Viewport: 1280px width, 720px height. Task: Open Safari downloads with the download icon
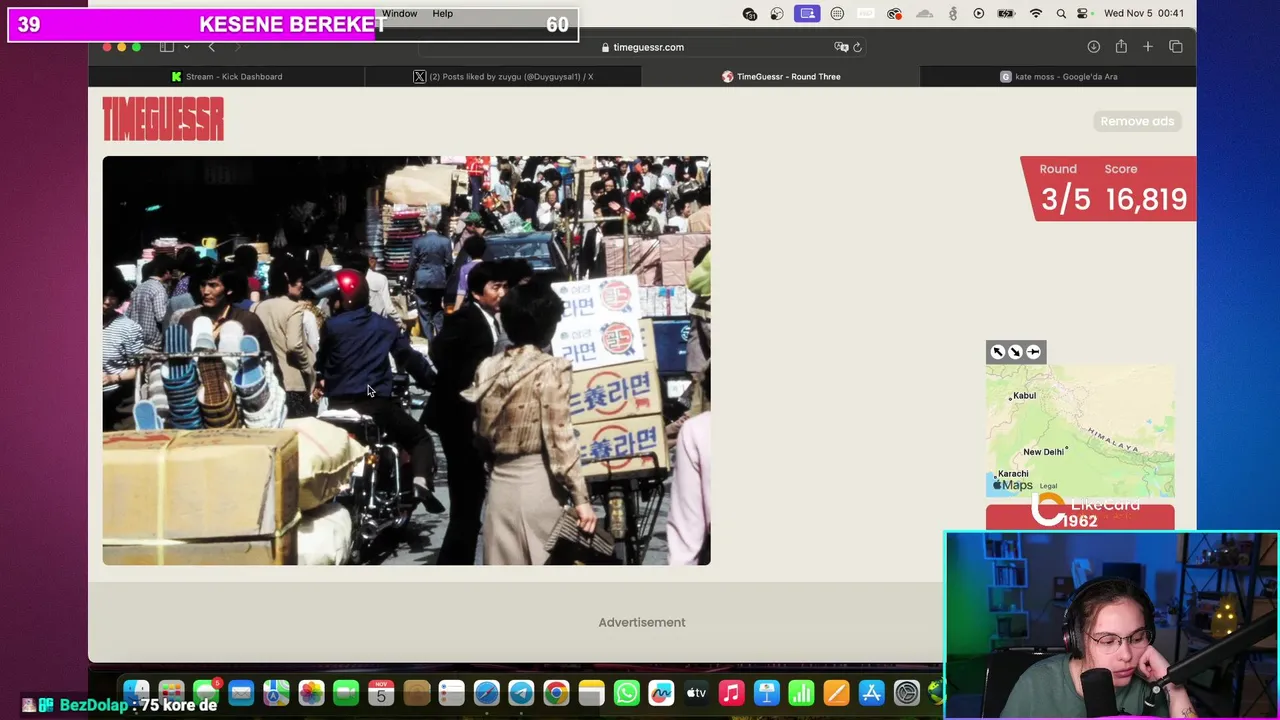click(x=1094, y=47)
